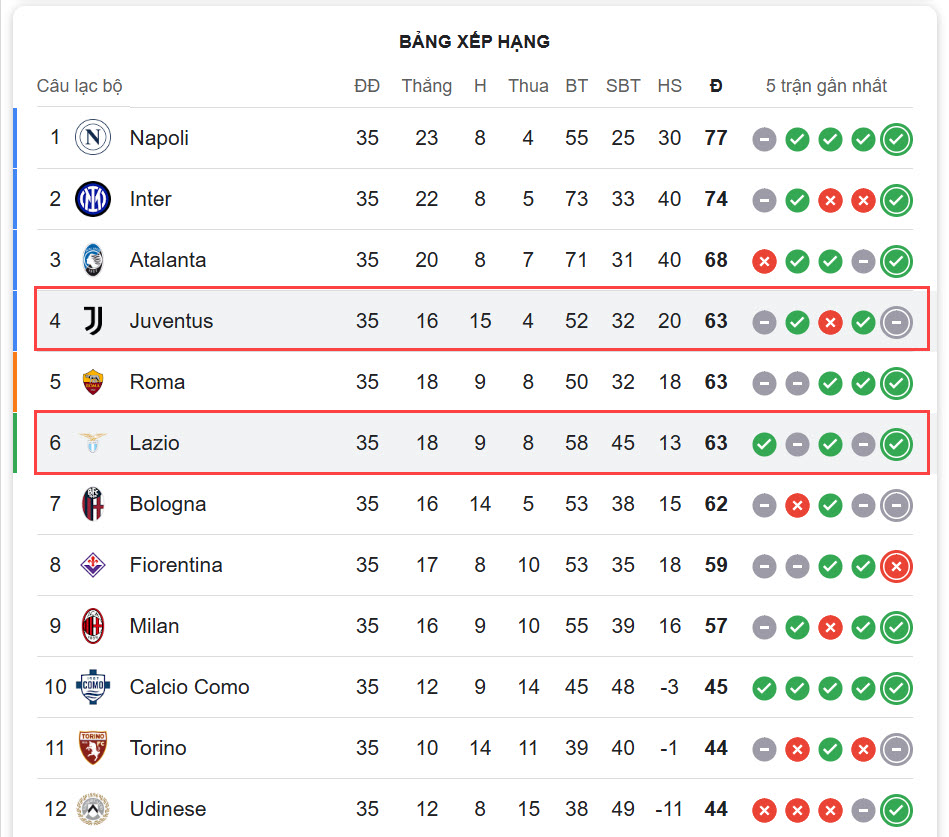This screenshot has height=837, width=949.
Task: Click Napoli's most recent win indicator
Action: 896,139
